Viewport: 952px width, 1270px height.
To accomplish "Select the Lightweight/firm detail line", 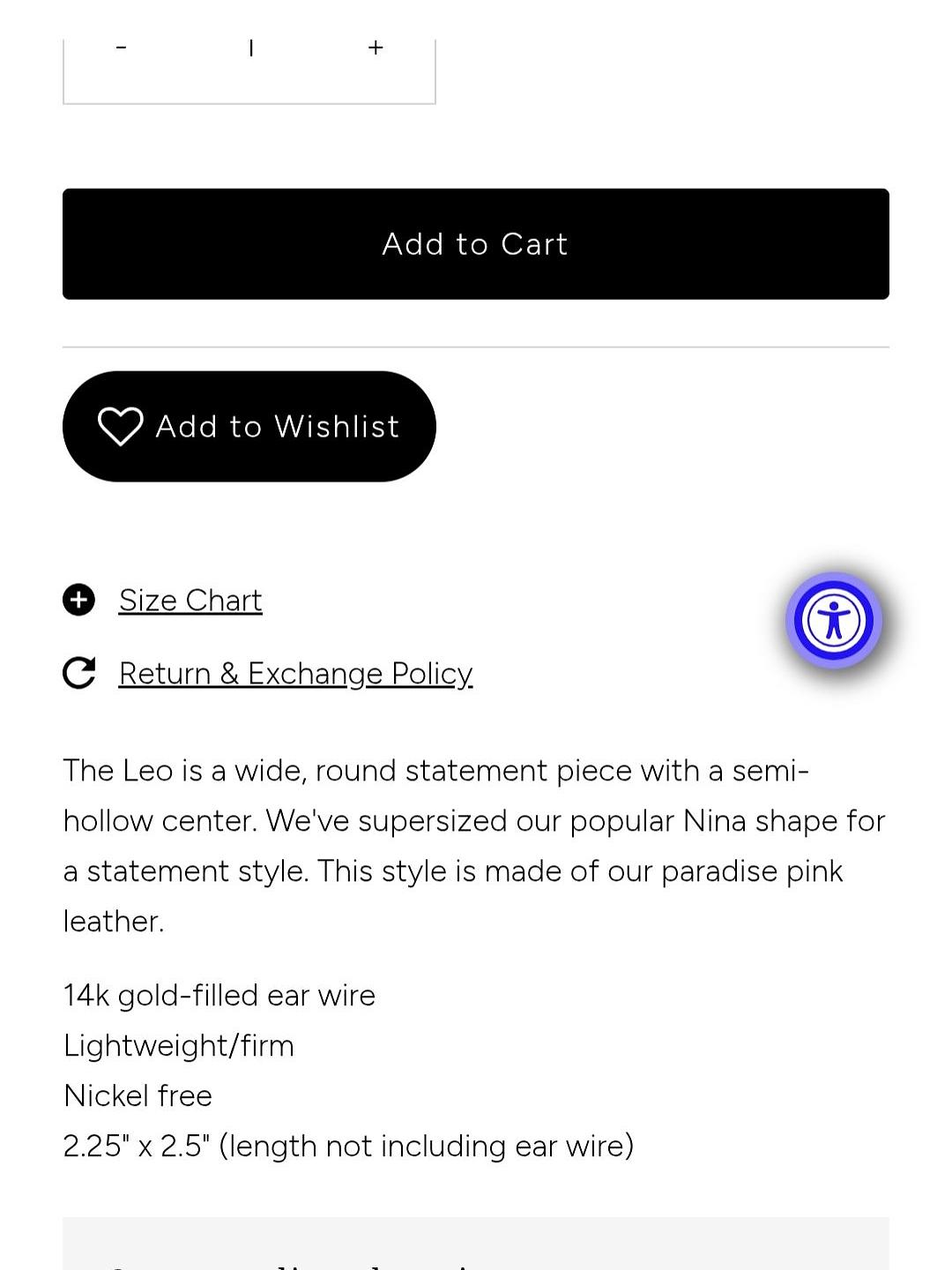I will pos(179,1046).
